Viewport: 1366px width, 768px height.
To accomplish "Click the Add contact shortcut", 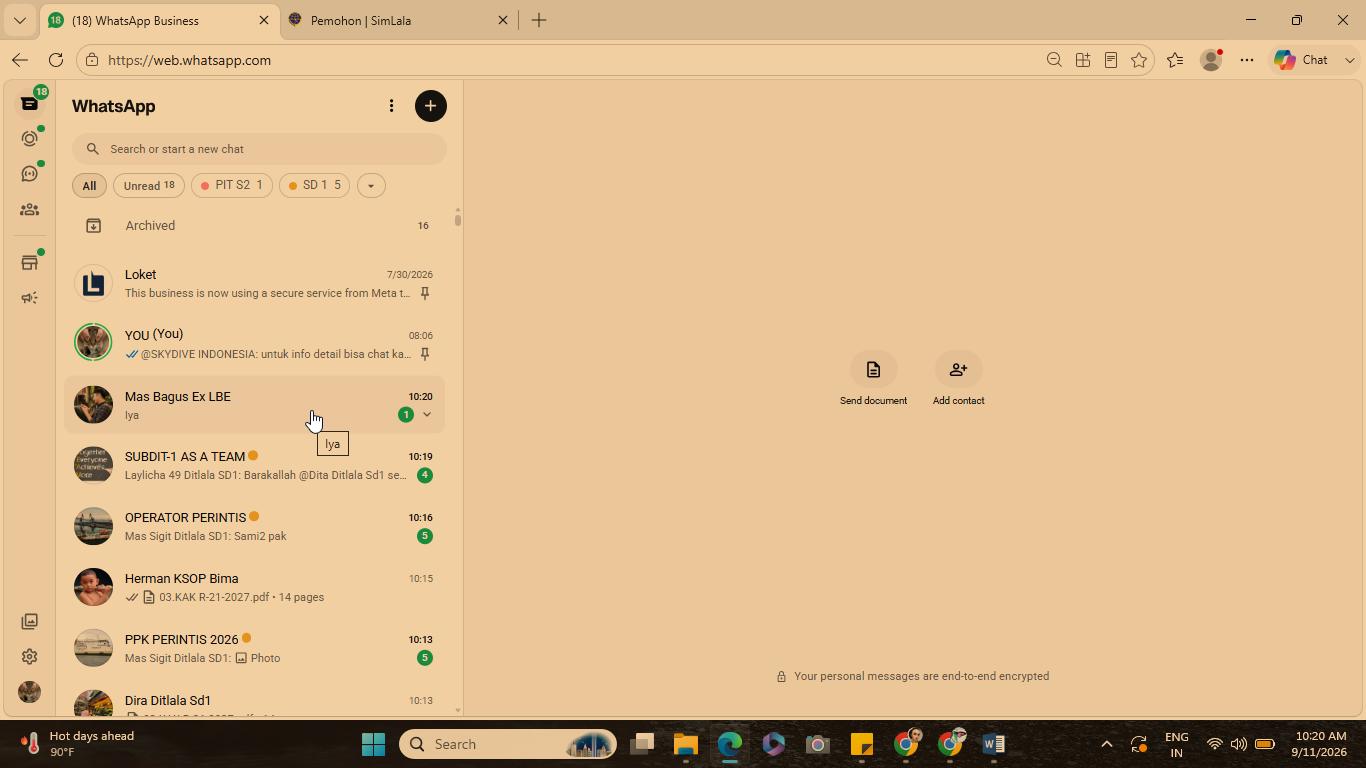I will click(x=958, y=381).
